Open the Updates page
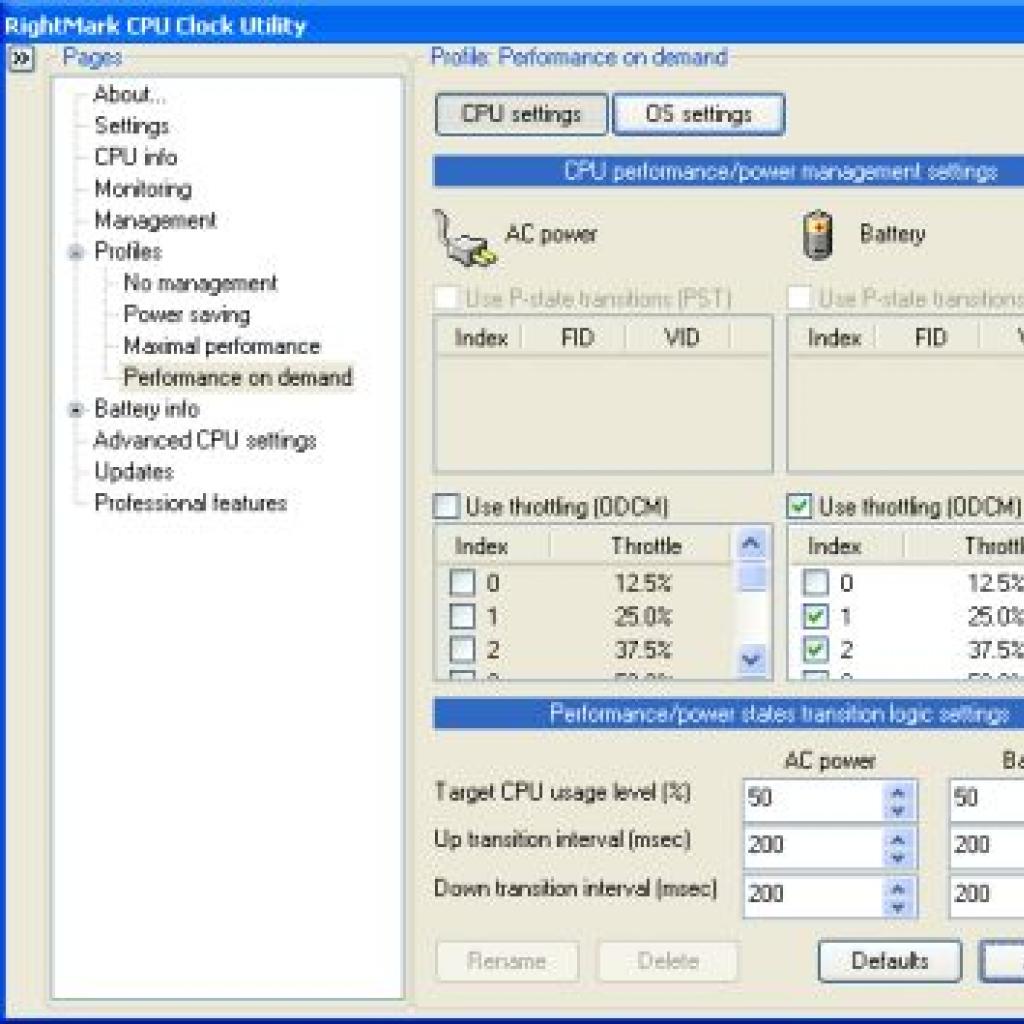 click(x=134, y=472)
